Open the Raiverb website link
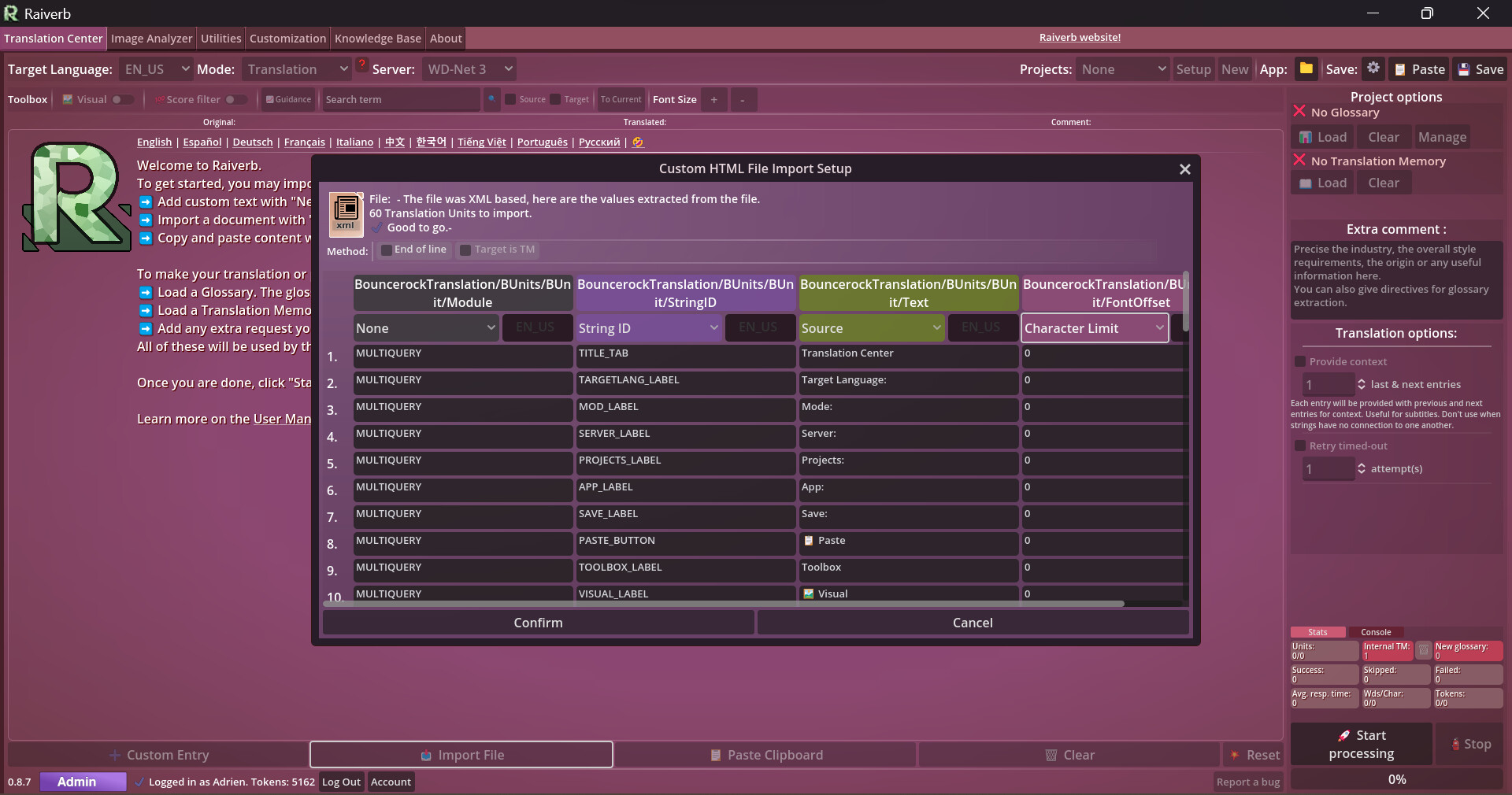Screen dimensions: 1512x795 click(x=1080, y=37)
